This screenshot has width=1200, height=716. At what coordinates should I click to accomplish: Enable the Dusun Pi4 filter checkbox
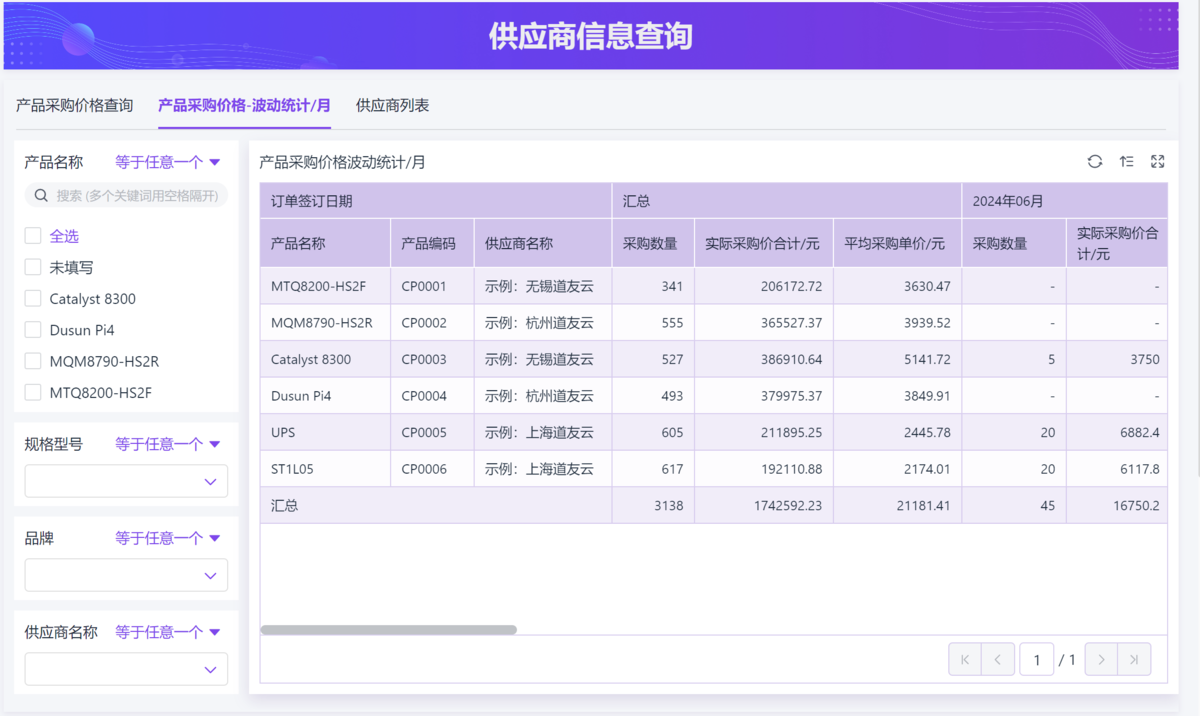[x=33, y=330]
